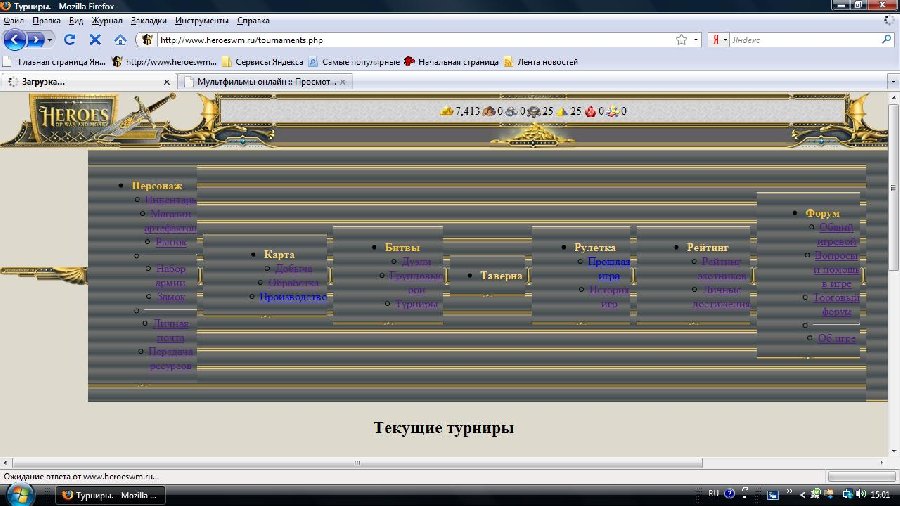Open the browser Home page icon
The image size is (900, 506).
120,40
